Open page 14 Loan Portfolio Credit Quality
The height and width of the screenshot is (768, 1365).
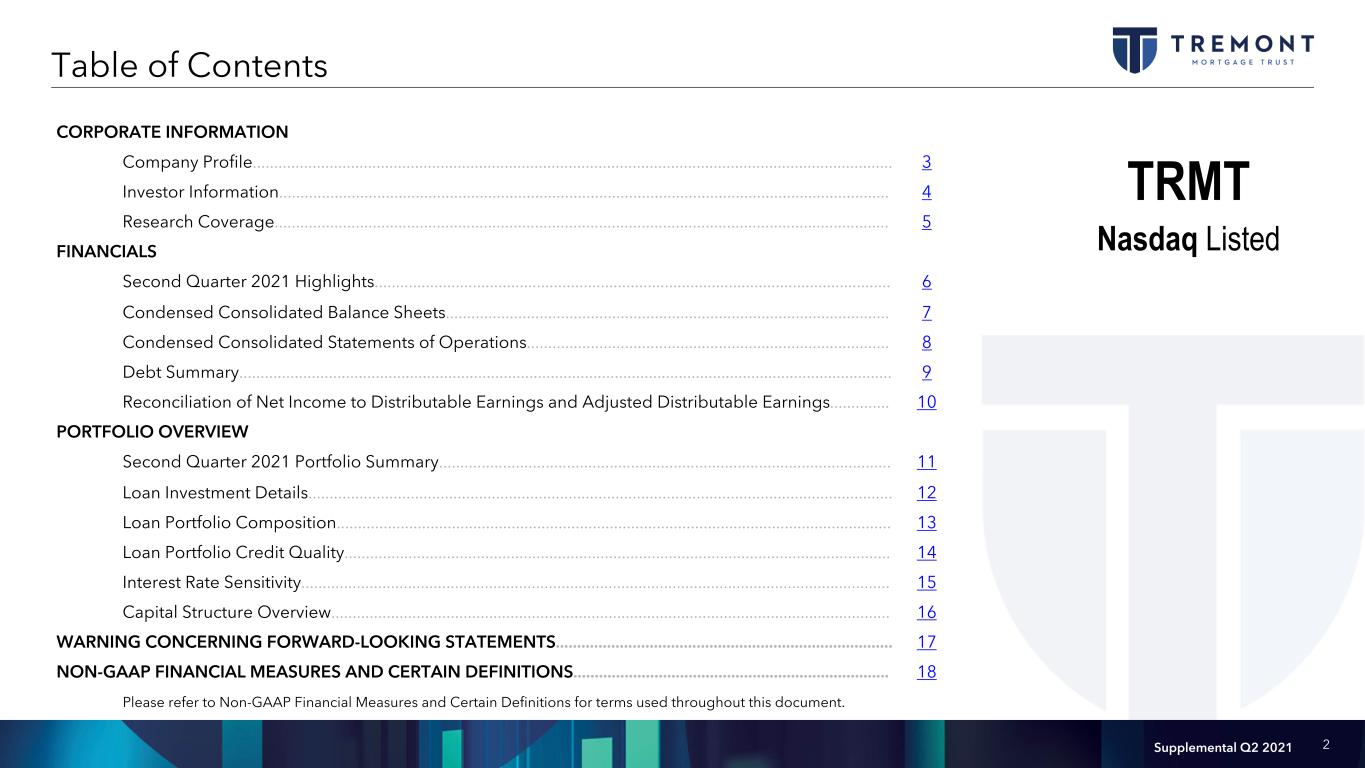926,552
